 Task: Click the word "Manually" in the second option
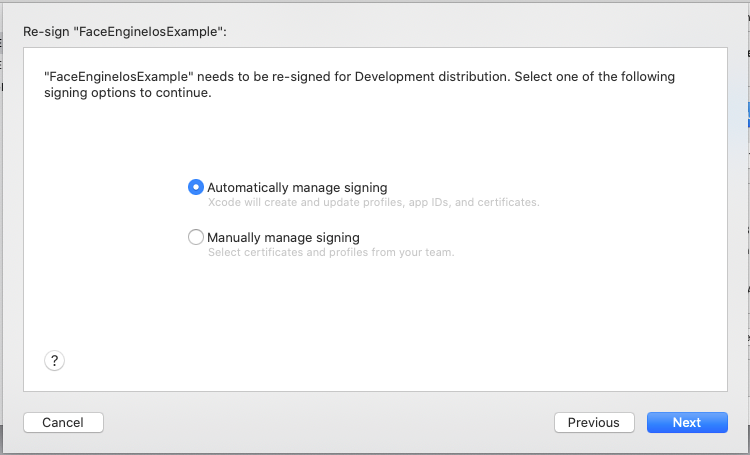235,237
